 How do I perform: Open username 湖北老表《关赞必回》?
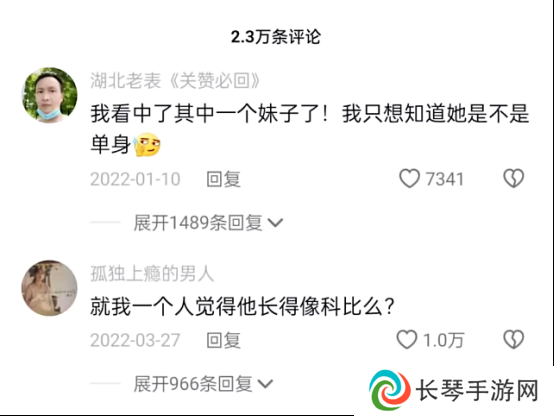click(x=175, y=81)
